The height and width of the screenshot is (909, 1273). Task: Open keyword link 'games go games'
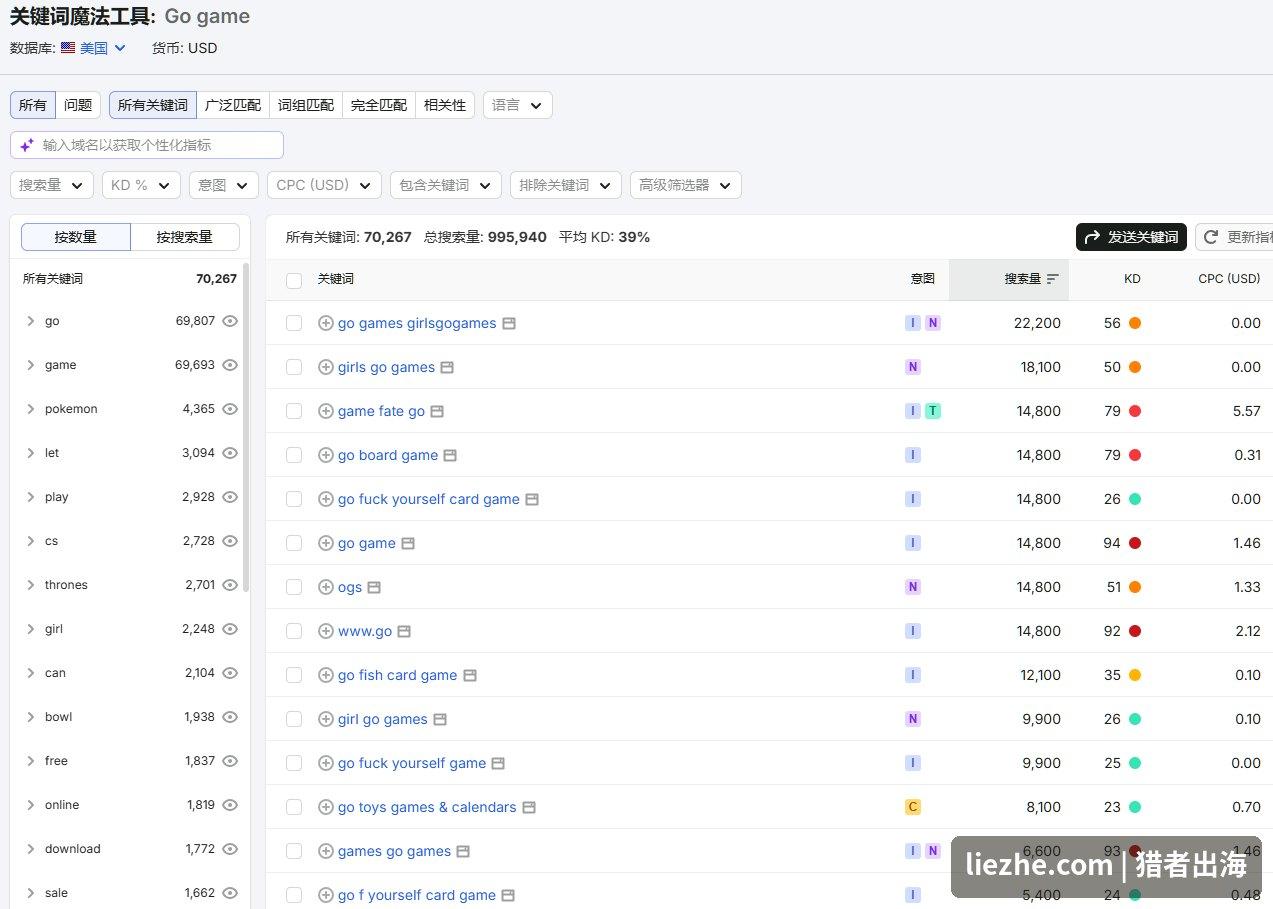394,851
